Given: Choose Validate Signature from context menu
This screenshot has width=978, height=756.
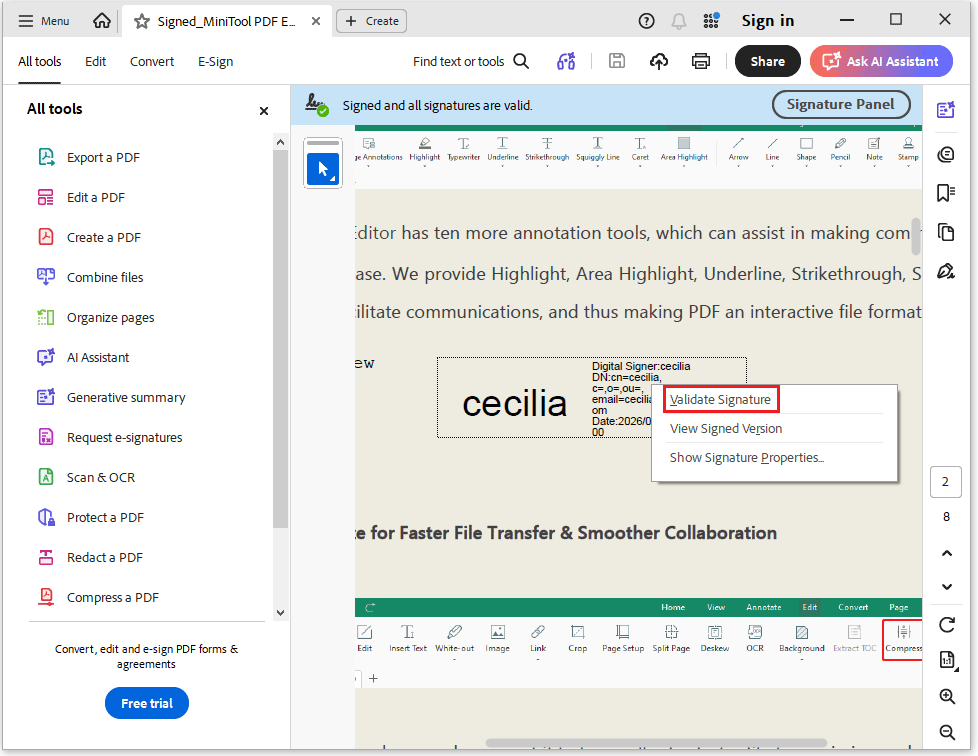Looking at the screenshot, I should tap(720, 399).
